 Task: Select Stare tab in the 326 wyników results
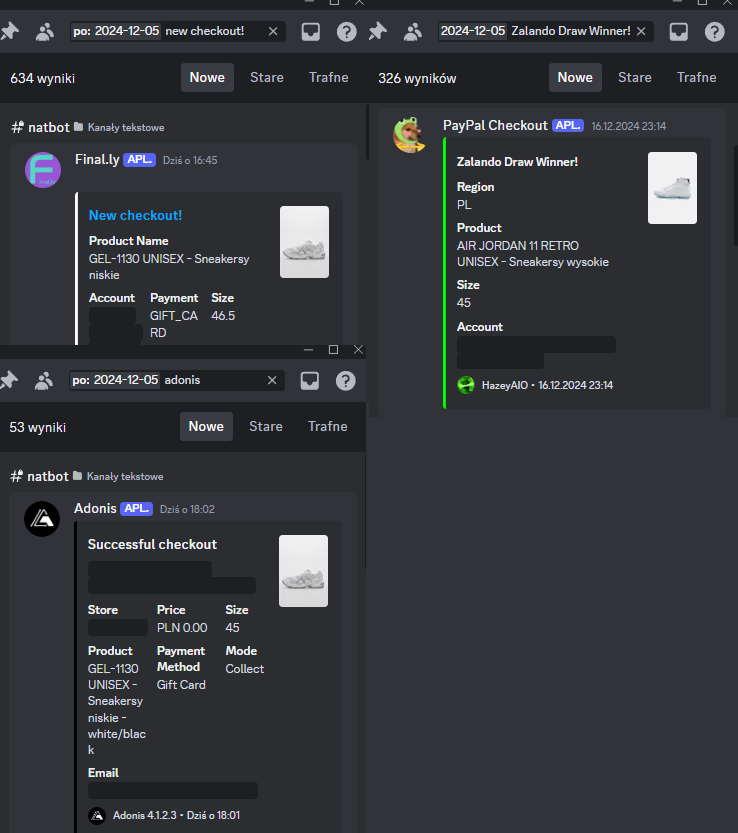pyautogui.click(x=634, y=78)
